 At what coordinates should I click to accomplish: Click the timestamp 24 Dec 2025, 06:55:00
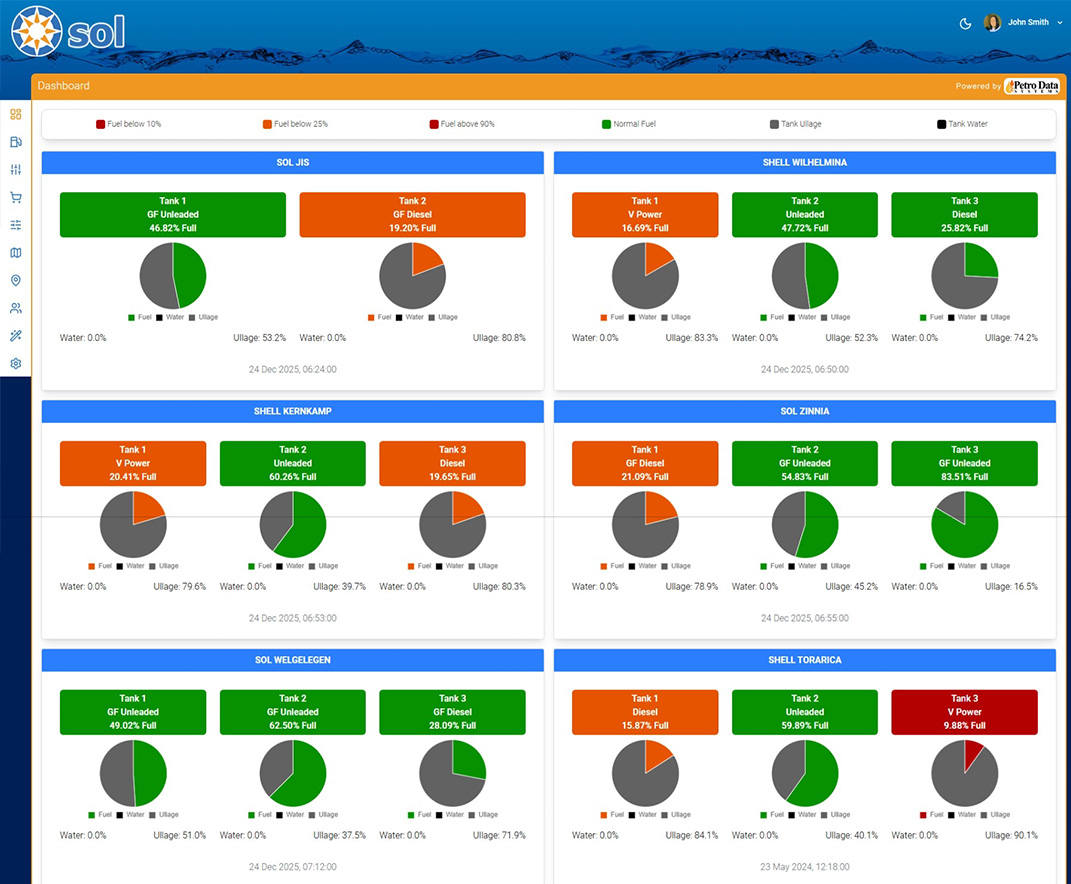(x=805, y=618)
